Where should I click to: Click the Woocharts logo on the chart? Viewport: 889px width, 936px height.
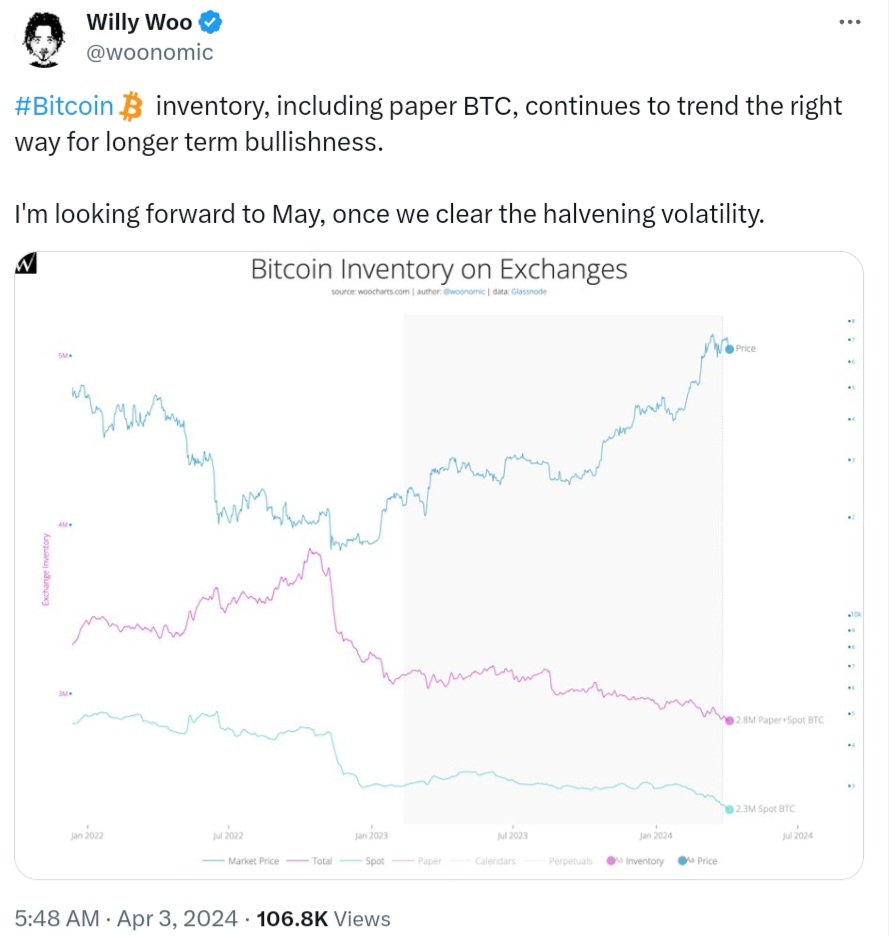point(27,264)
